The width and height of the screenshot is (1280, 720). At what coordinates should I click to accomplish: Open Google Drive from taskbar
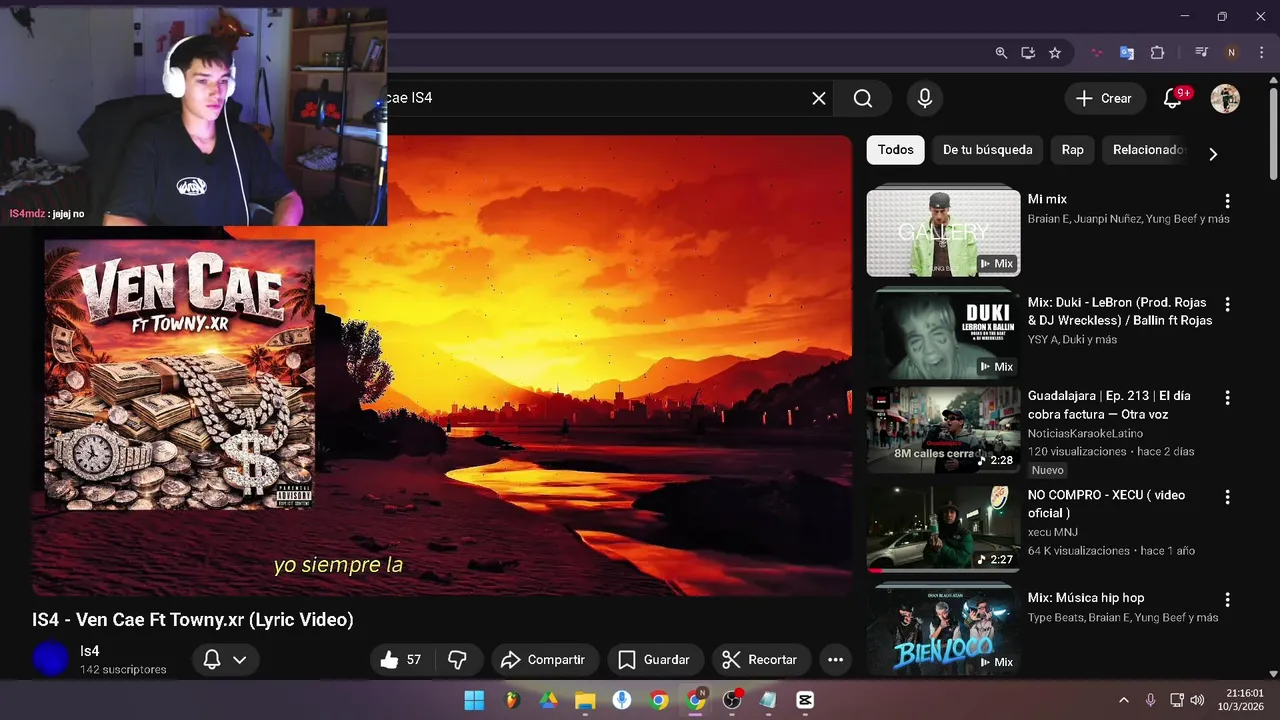tap(548, 700)
